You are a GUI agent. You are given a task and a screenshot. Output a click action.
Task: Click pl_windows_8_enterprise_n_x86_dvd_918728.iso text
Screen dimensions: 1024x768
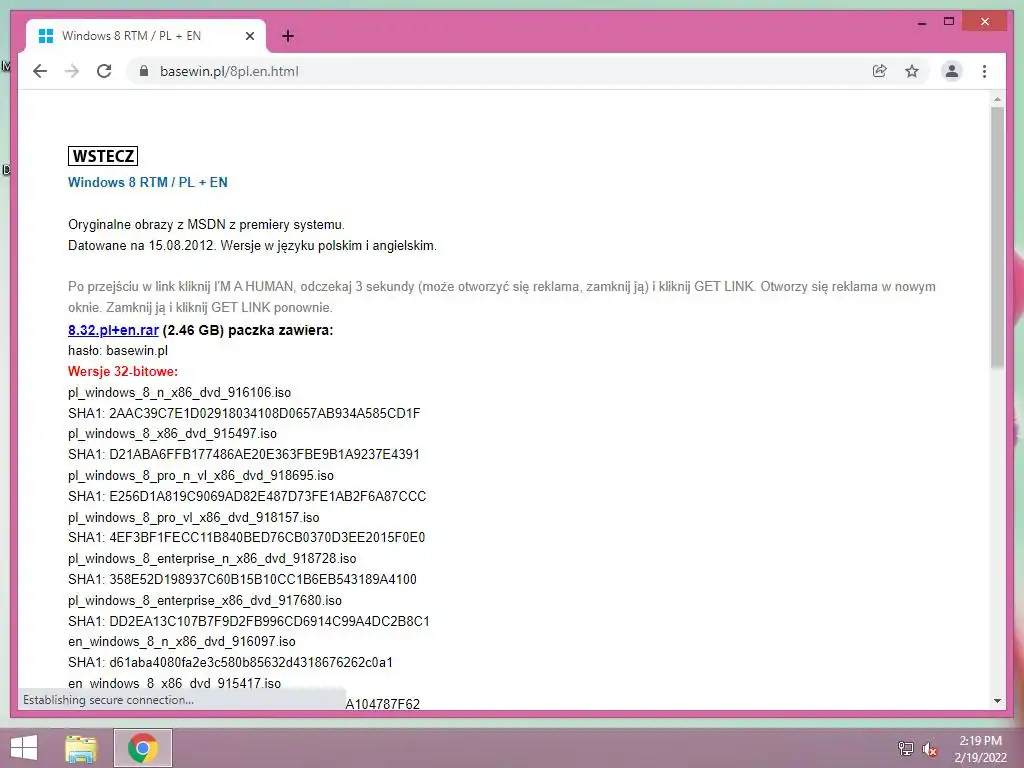coord(212,558)
